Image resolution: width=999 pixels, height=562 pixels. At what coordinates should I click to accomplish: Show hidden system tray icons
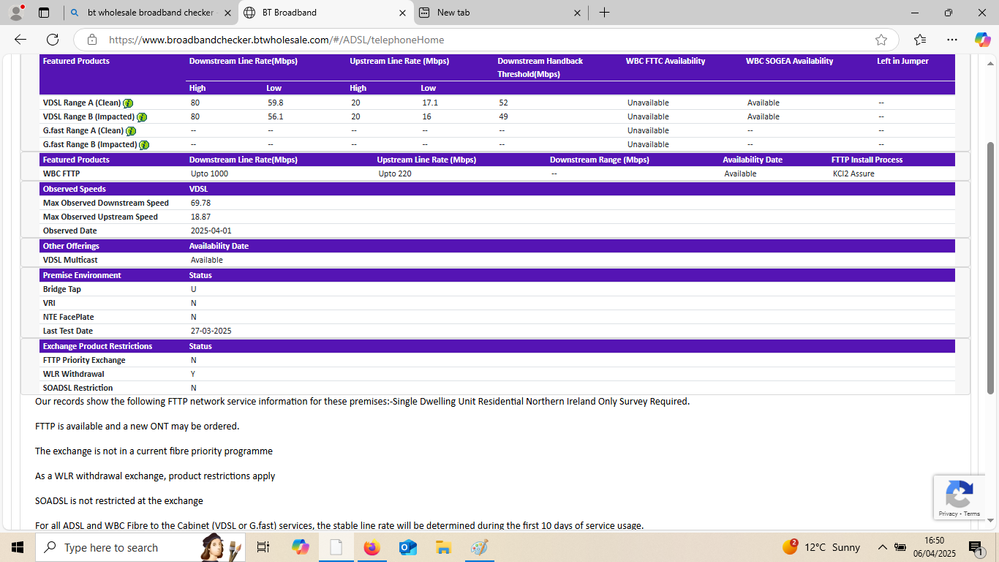pyautogui.click(x=882, y=547)
